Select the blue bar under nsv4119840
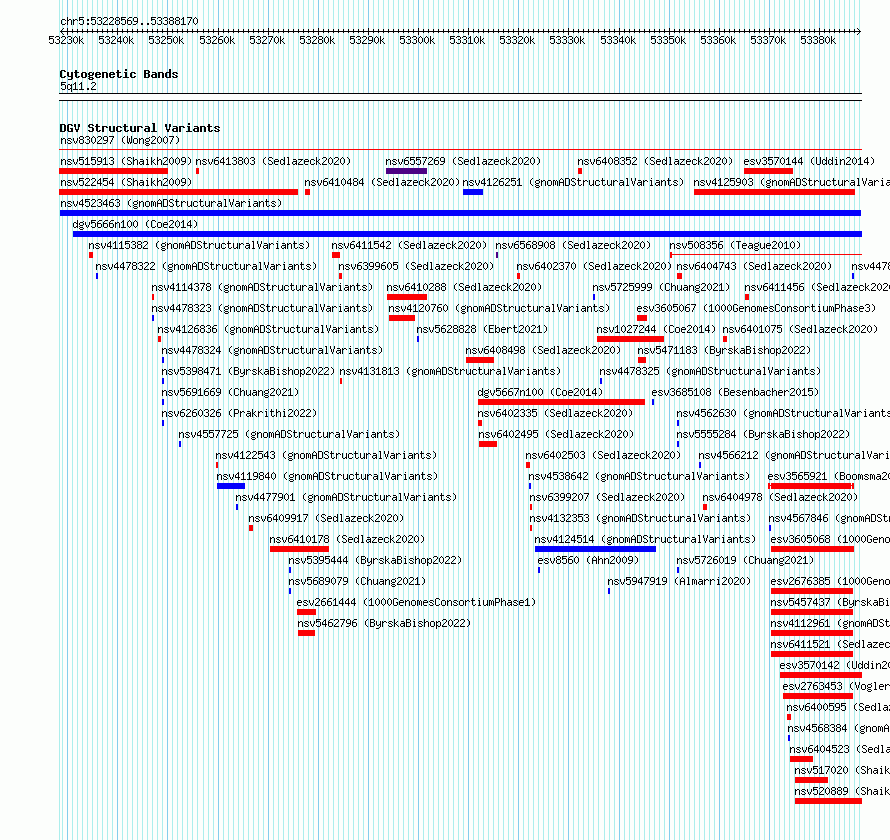Screen dimensions: 890x840 [x=230, y=486]
